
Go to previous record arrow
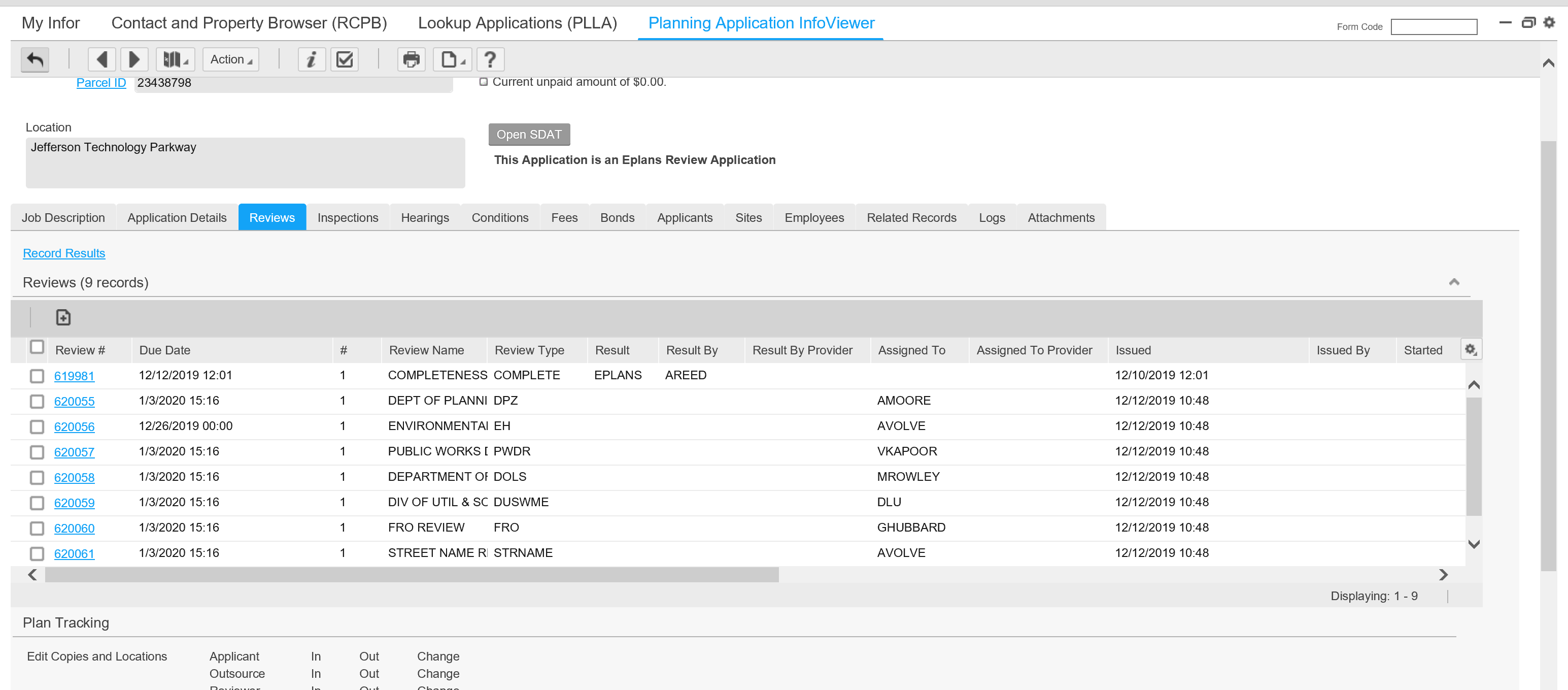click(101, 60)
